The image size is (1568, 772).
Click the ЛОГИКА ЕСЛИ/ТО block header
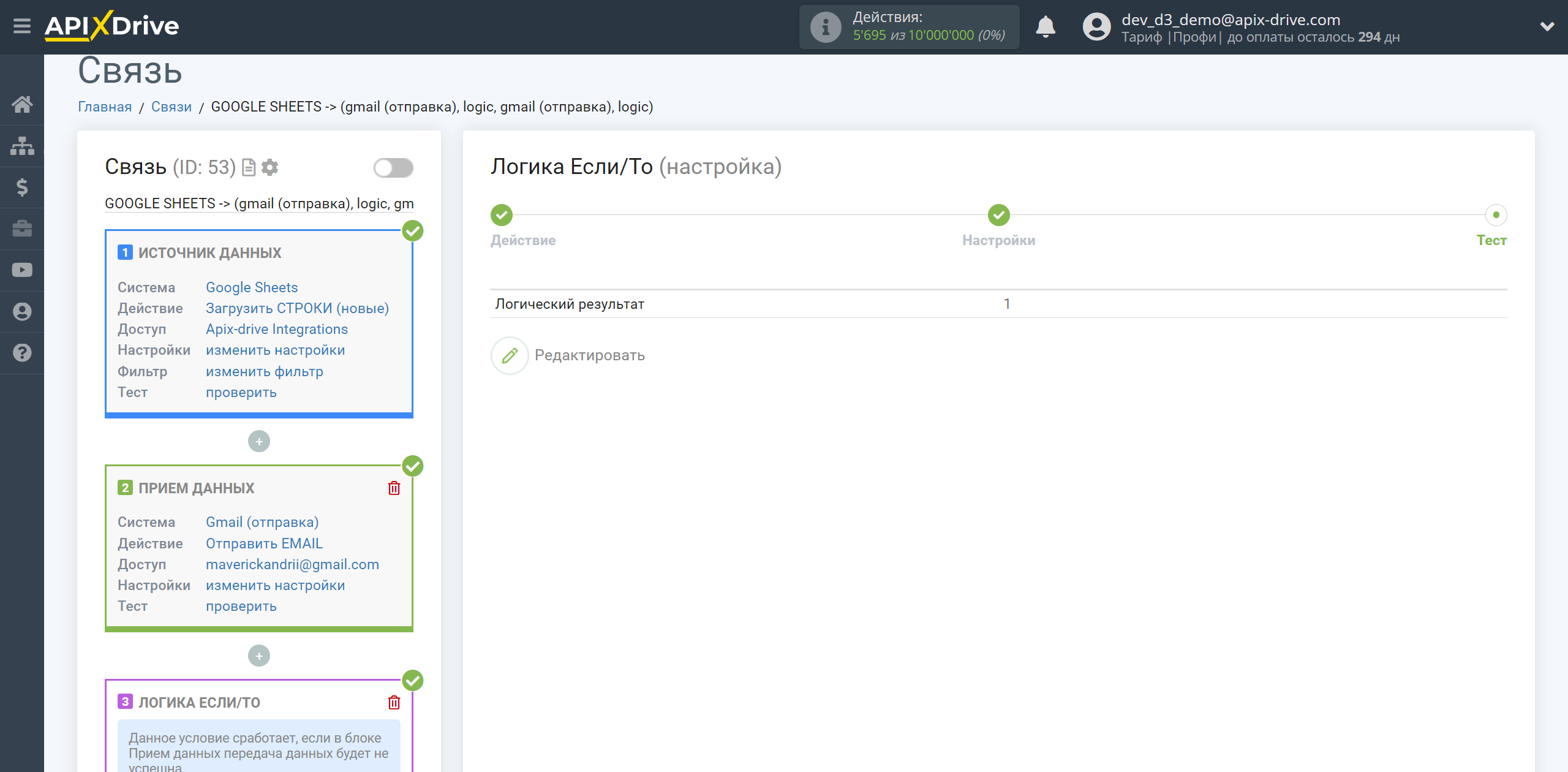coord(199,702)
